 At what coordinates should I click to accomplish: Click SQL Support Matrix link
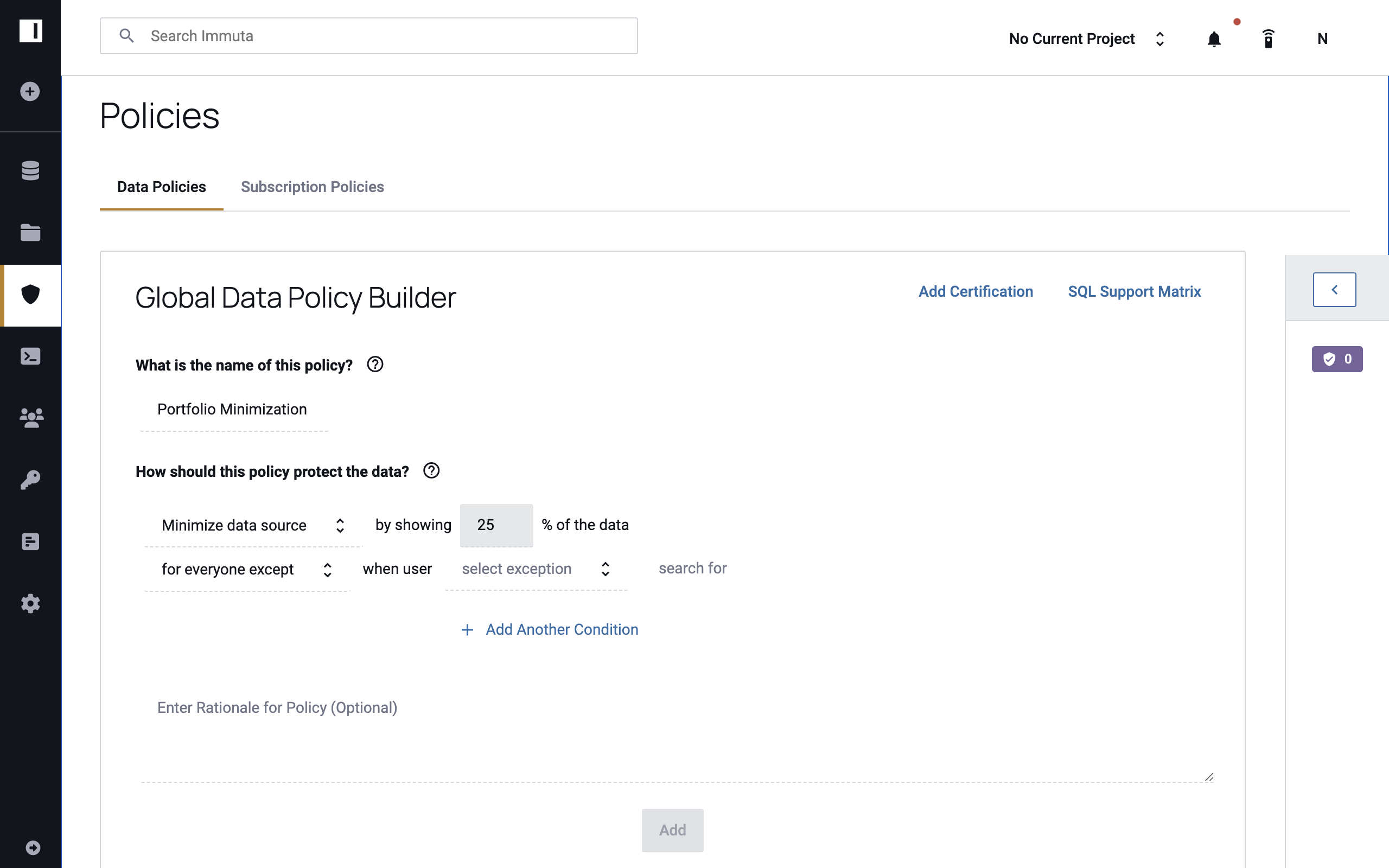pyautogui.click(x=1134, y=291)
